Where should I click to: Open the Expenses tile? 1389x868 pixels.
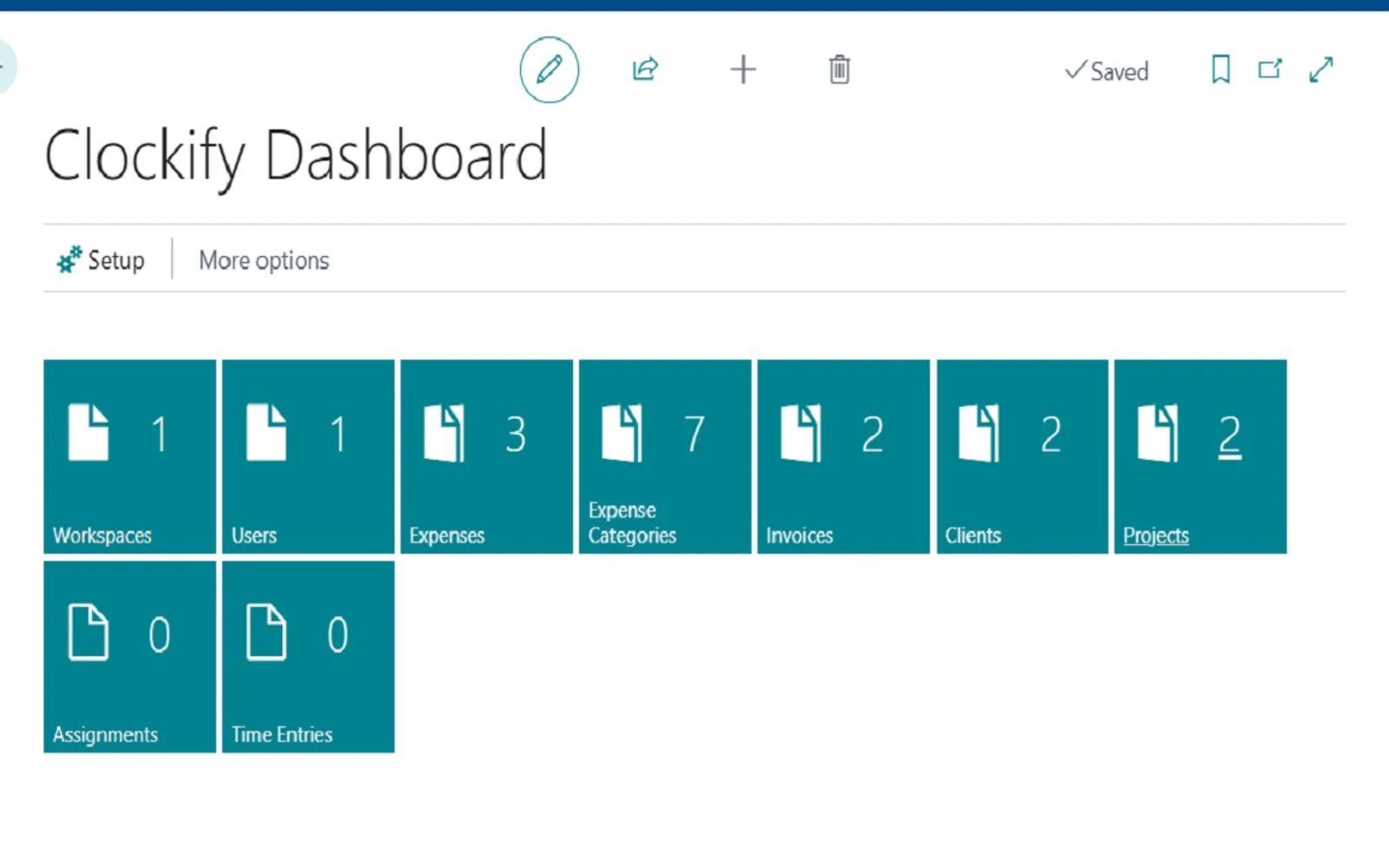(x=486, y=457)
